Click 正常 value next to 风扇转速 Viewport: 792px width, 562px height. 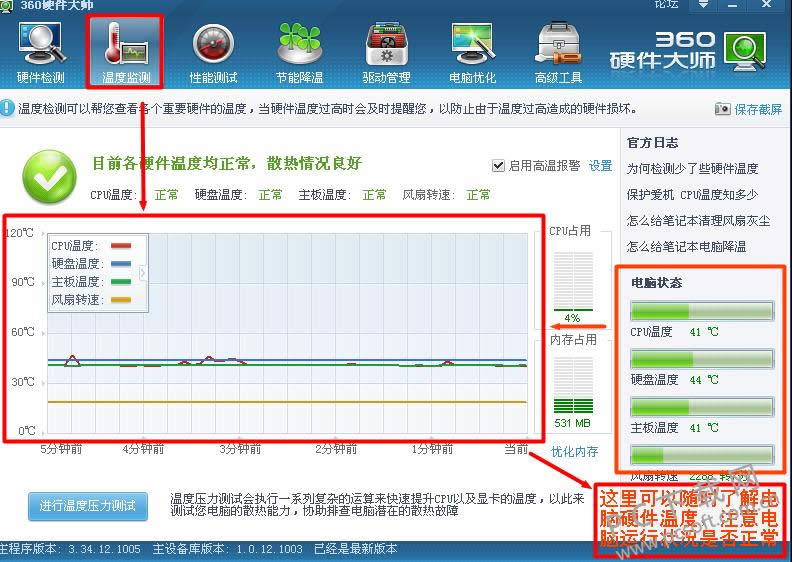coord(478,195)
